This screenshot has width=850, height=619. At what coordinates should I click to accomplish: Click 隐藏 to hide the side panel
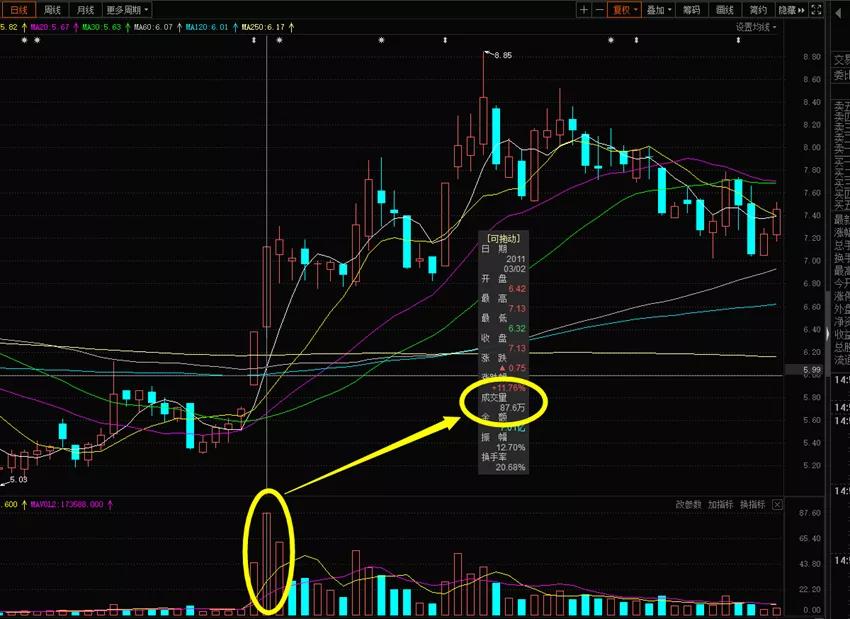[791, 10]
